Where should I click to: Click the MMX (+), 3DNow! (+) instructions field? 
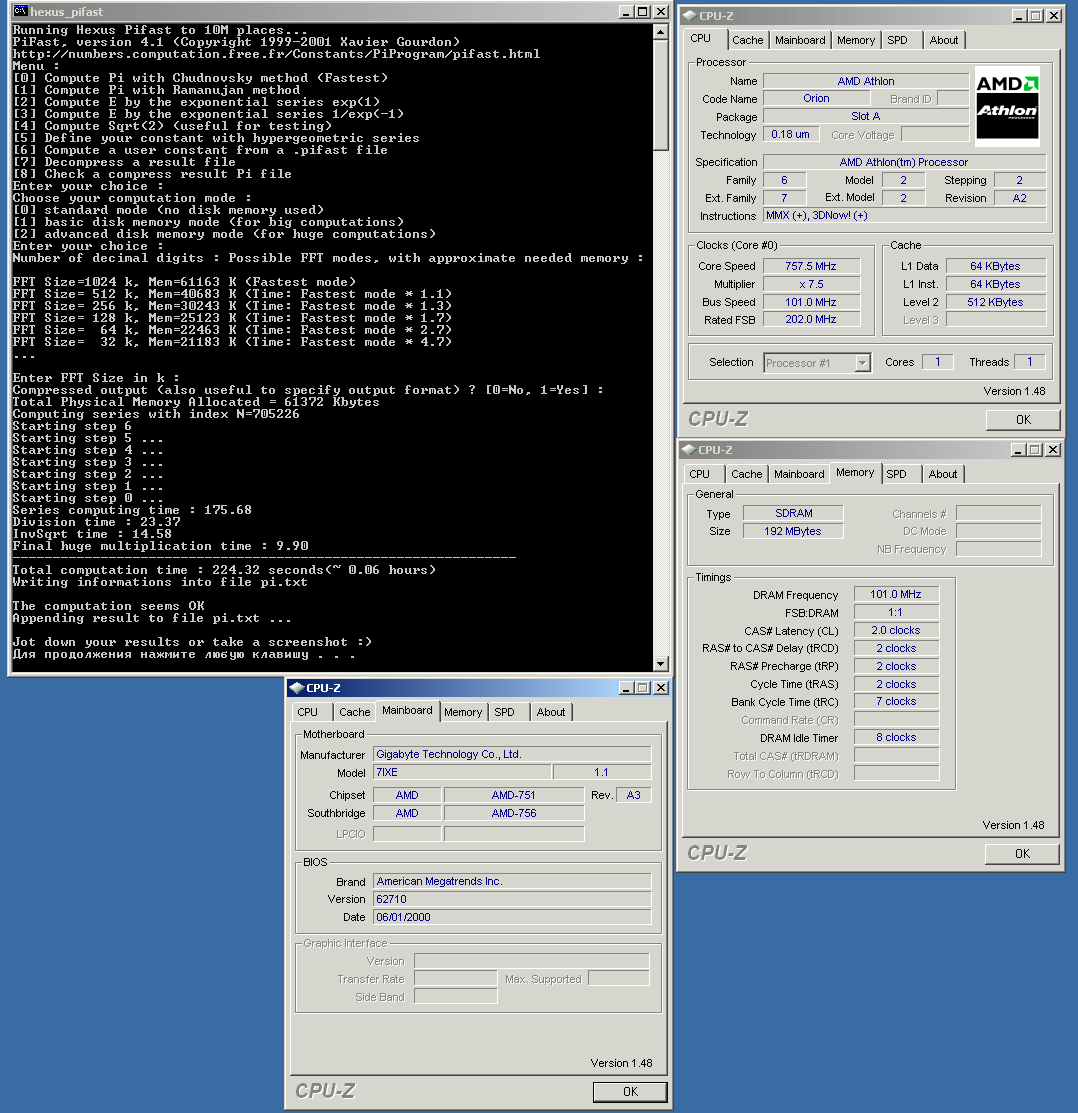tap(904, 215)
